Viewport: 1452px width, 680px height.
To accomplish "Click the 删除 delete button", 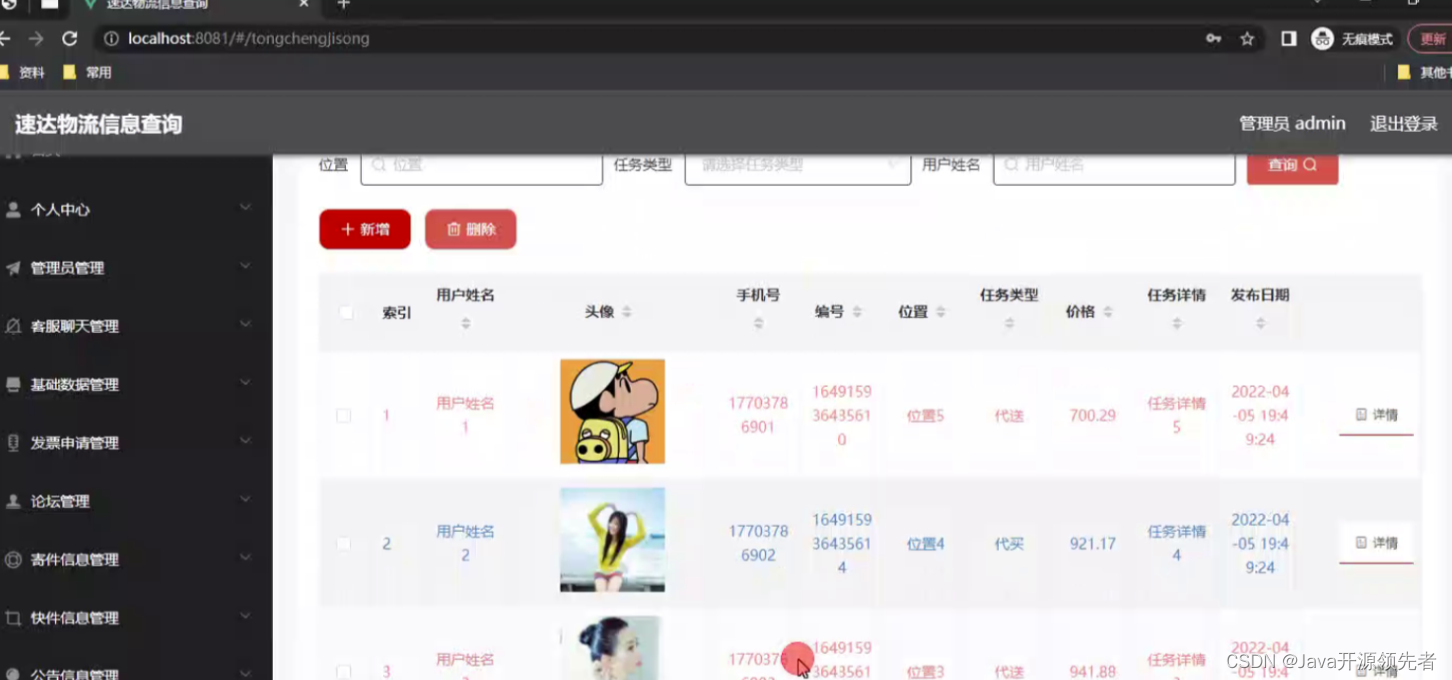I will (470, 229).
